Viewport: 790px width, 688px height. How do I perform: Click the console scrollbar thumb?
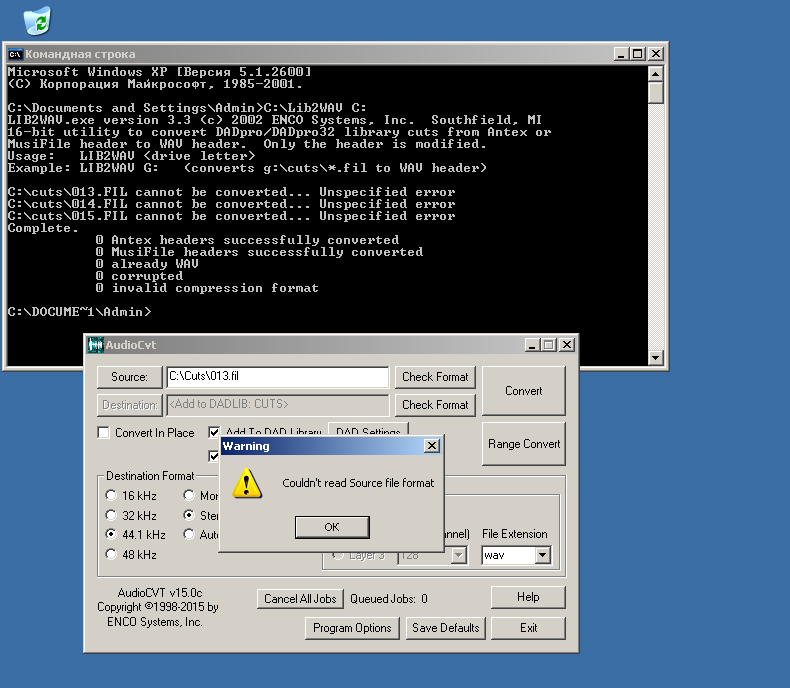point(655,93)
